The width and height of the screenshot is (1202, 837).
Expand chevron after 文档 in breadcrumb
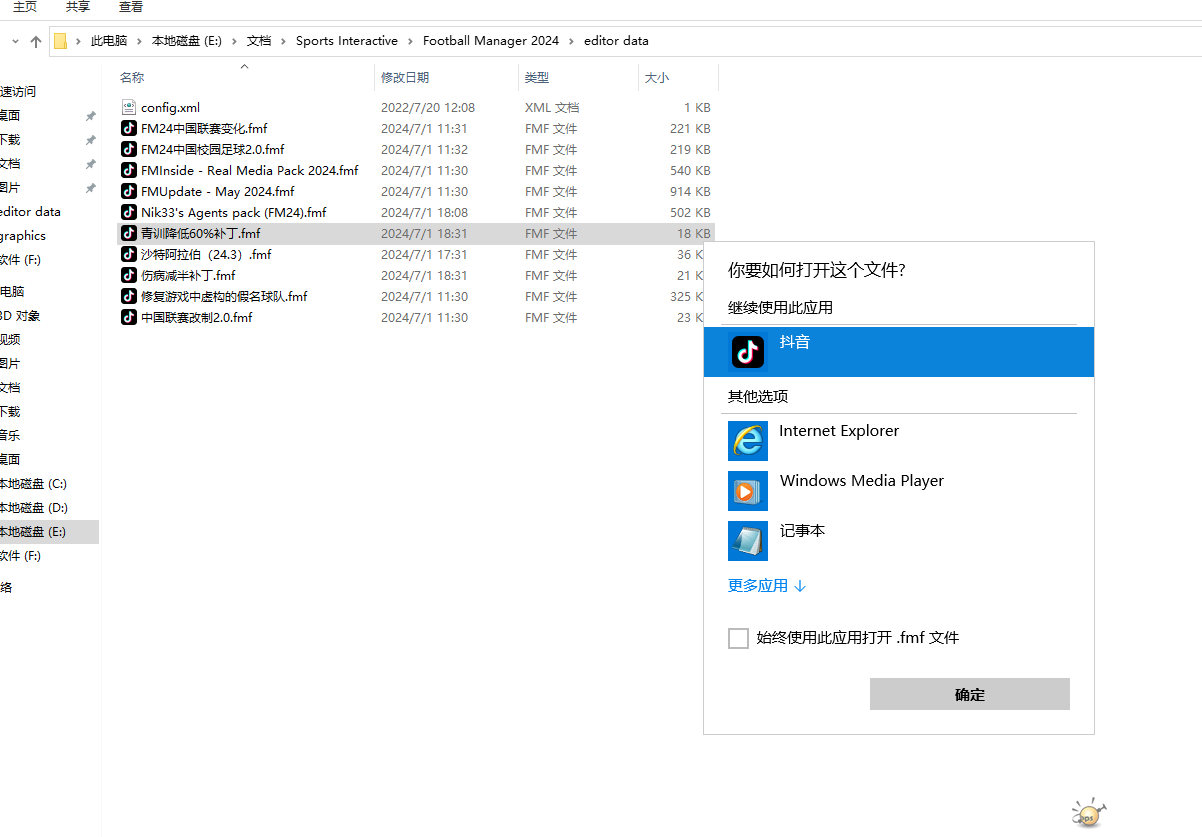tap(283, 41)
